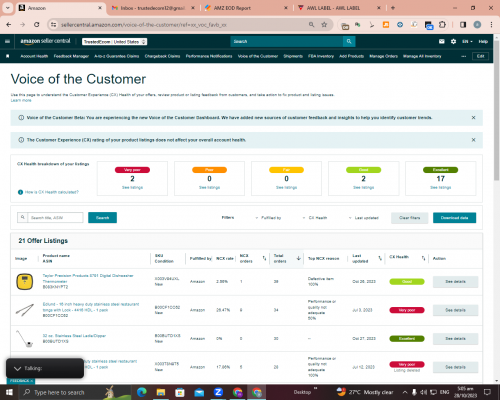Viewport: 500px width, 400px height.
Task: Click the Good CX Health badge for Taylor thermometer
Action: click(407, 282)
